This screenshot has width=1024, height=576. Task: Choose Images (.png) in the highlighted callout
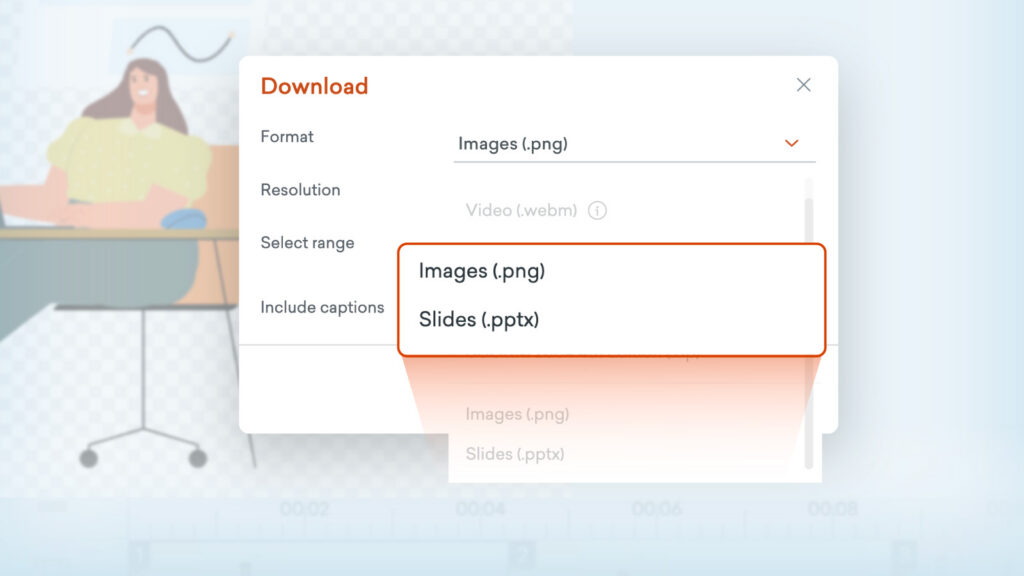(482, 271)
